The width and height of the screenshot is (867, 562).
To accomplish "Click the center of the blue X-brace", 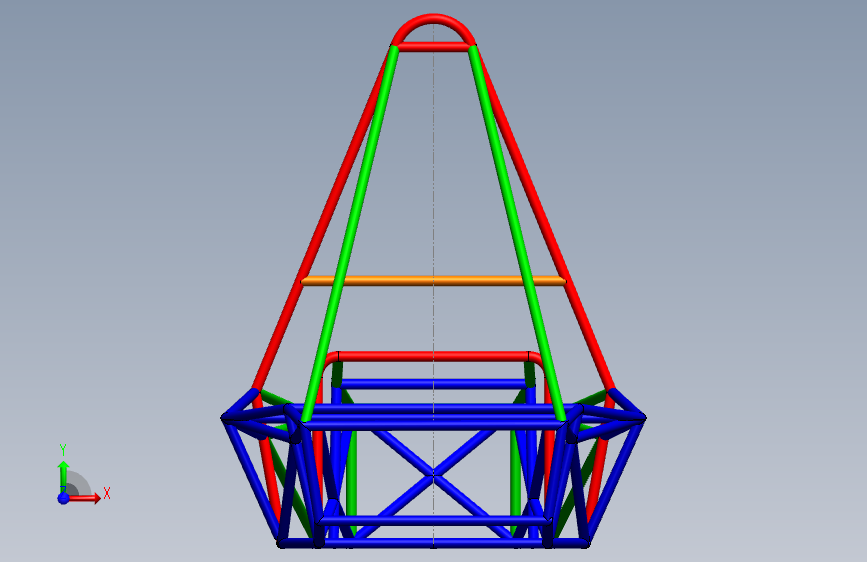I will 434,474.
